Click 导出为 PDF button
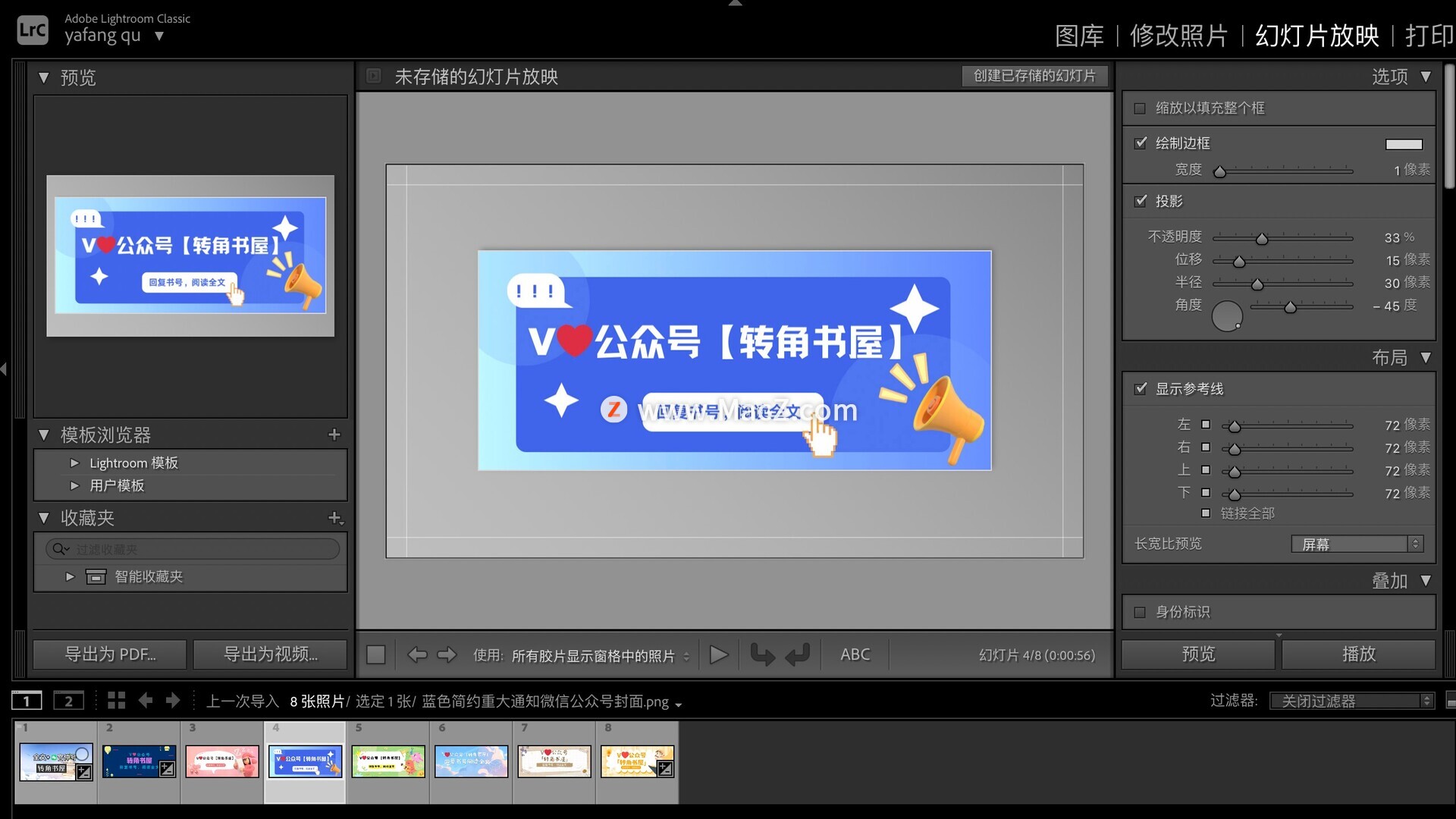The height and width of the screenshot is (819, 1456). (x=110, y=654)
